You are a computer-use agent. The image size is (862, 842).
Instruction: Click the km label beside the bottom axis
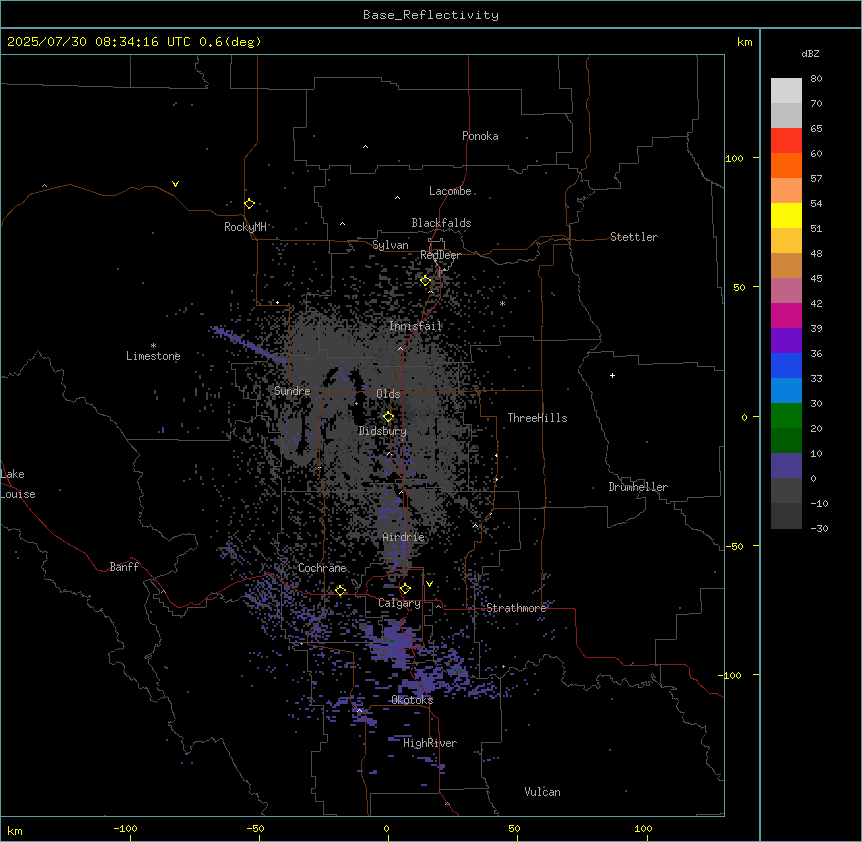tap(15, 830)
